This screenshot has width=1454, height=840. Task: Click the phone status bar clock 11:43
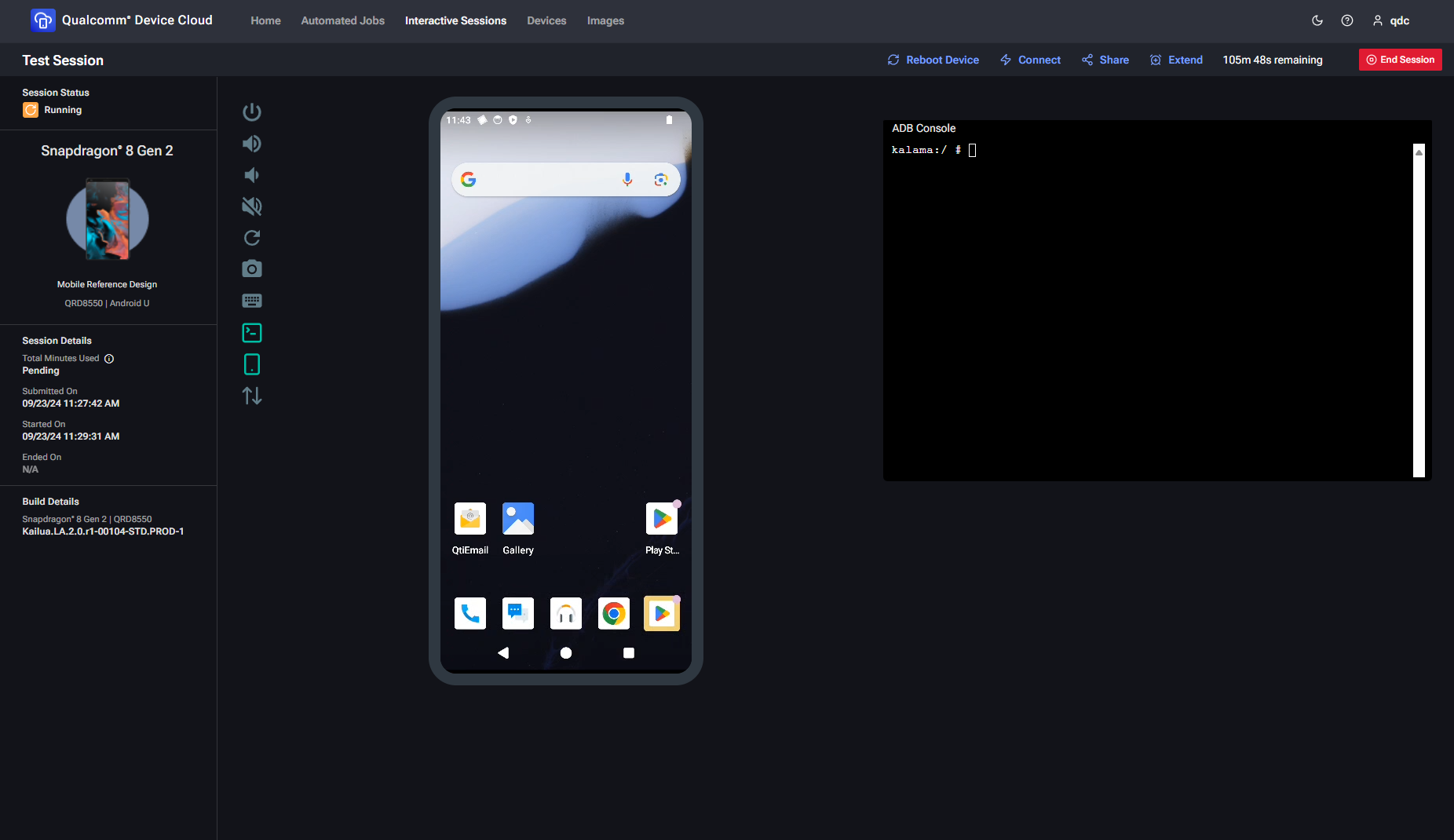pyautogui.click(x=458, y=120)
